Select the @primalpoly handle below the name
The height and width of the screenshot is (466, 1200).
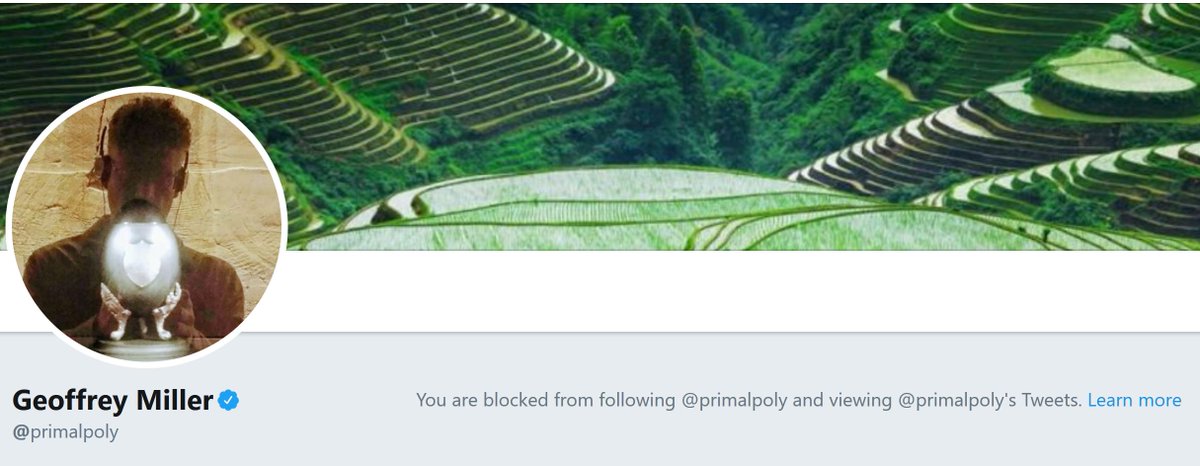65,432
